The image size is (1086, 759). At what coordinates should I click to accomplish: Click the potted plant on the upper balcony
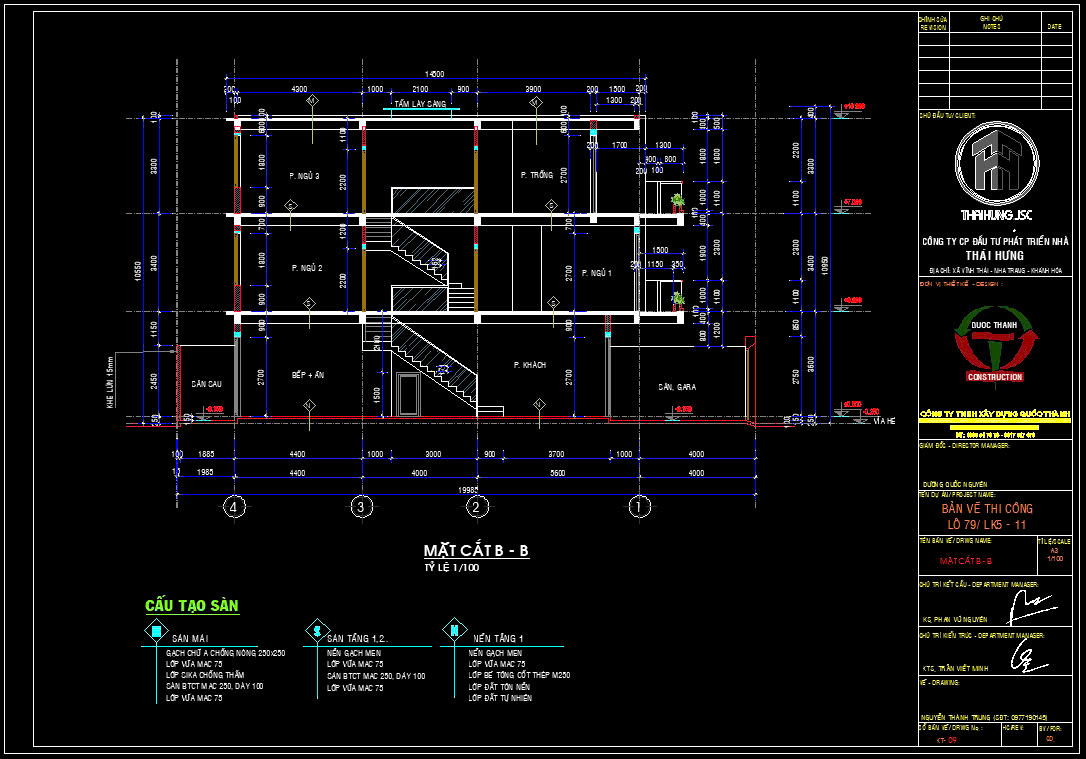(678, 200)
